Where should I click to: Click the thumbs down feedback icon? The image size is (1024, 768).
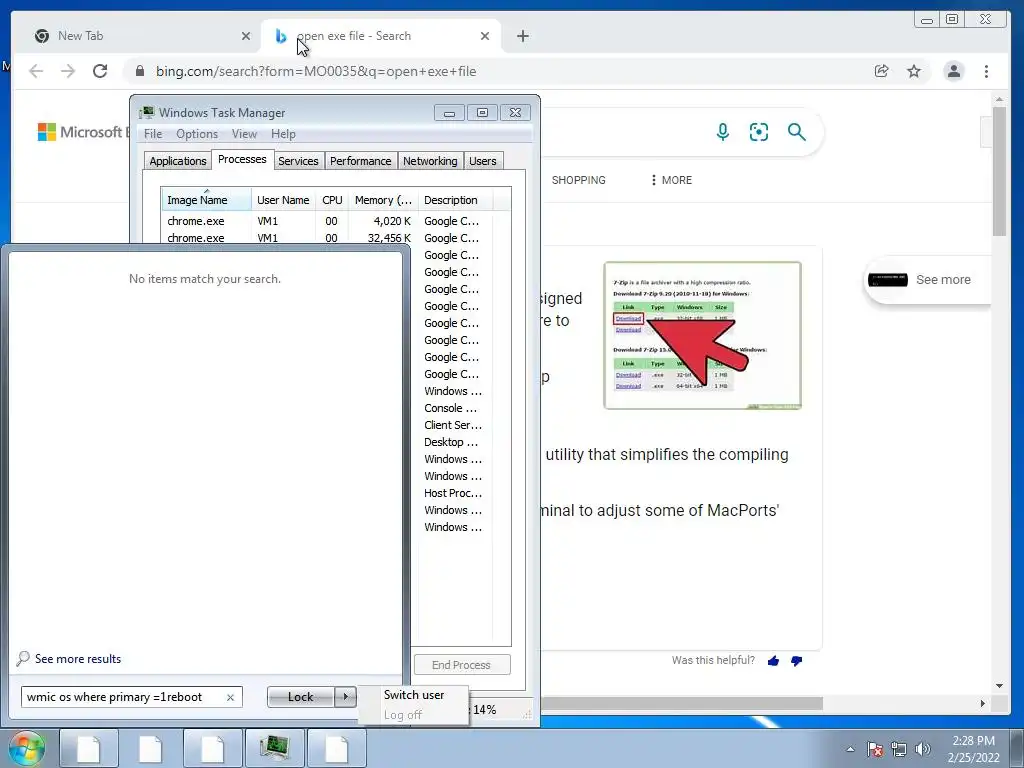click(796, 661)
